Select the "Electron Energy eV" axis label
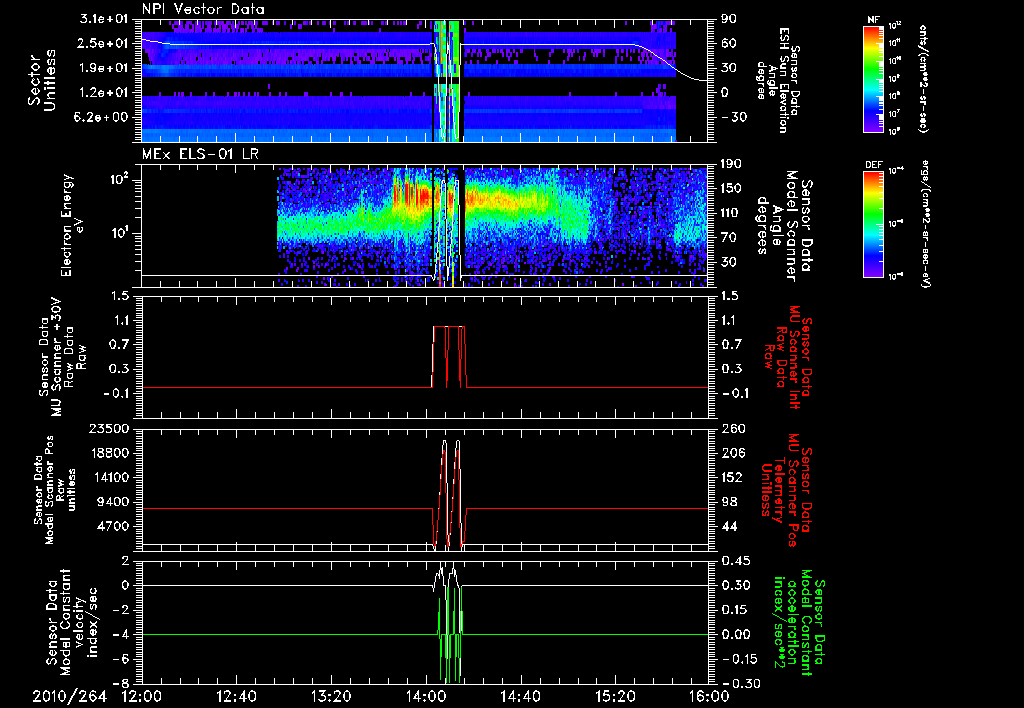 coord(74,225)
